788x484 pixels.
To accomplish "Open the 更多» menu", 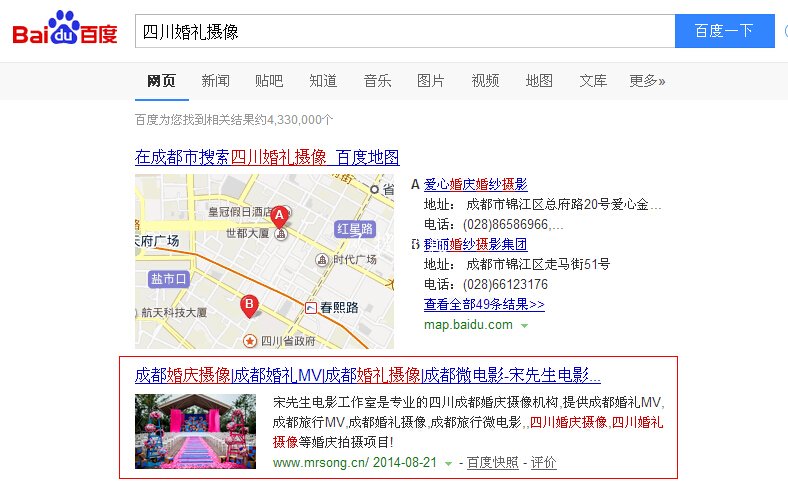I will pos(646,81).
